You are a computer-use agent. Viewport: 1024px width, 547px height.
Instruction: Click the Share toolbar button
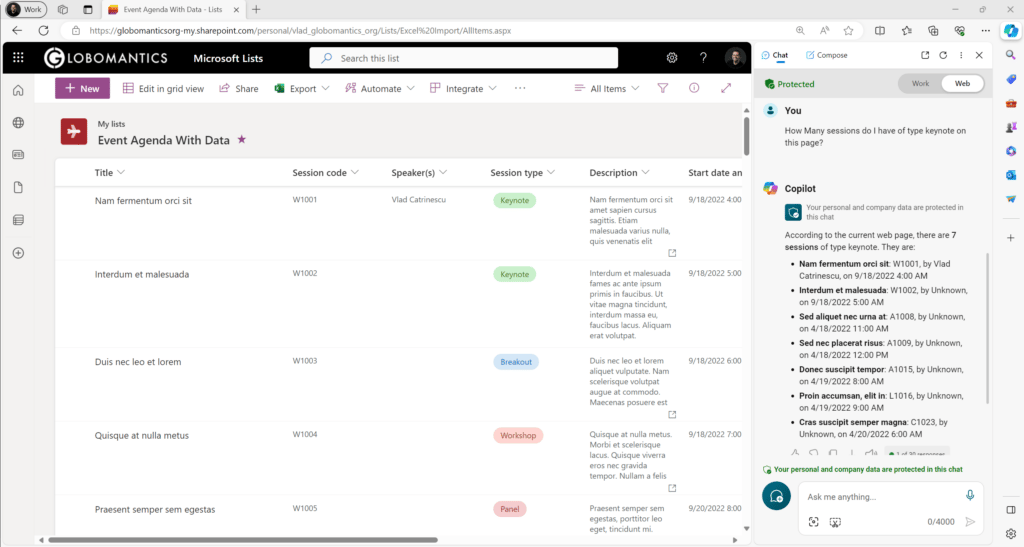pos(238,88)
